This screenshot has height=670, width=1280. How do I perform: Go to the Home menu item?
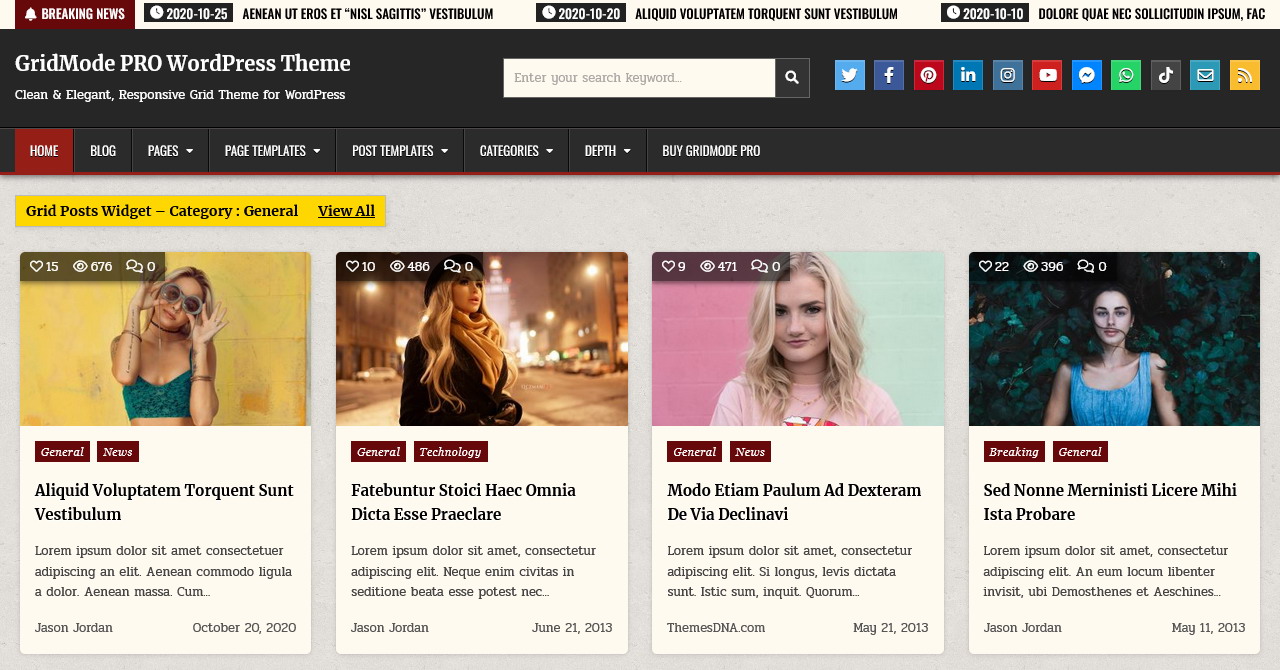(44, 150)
